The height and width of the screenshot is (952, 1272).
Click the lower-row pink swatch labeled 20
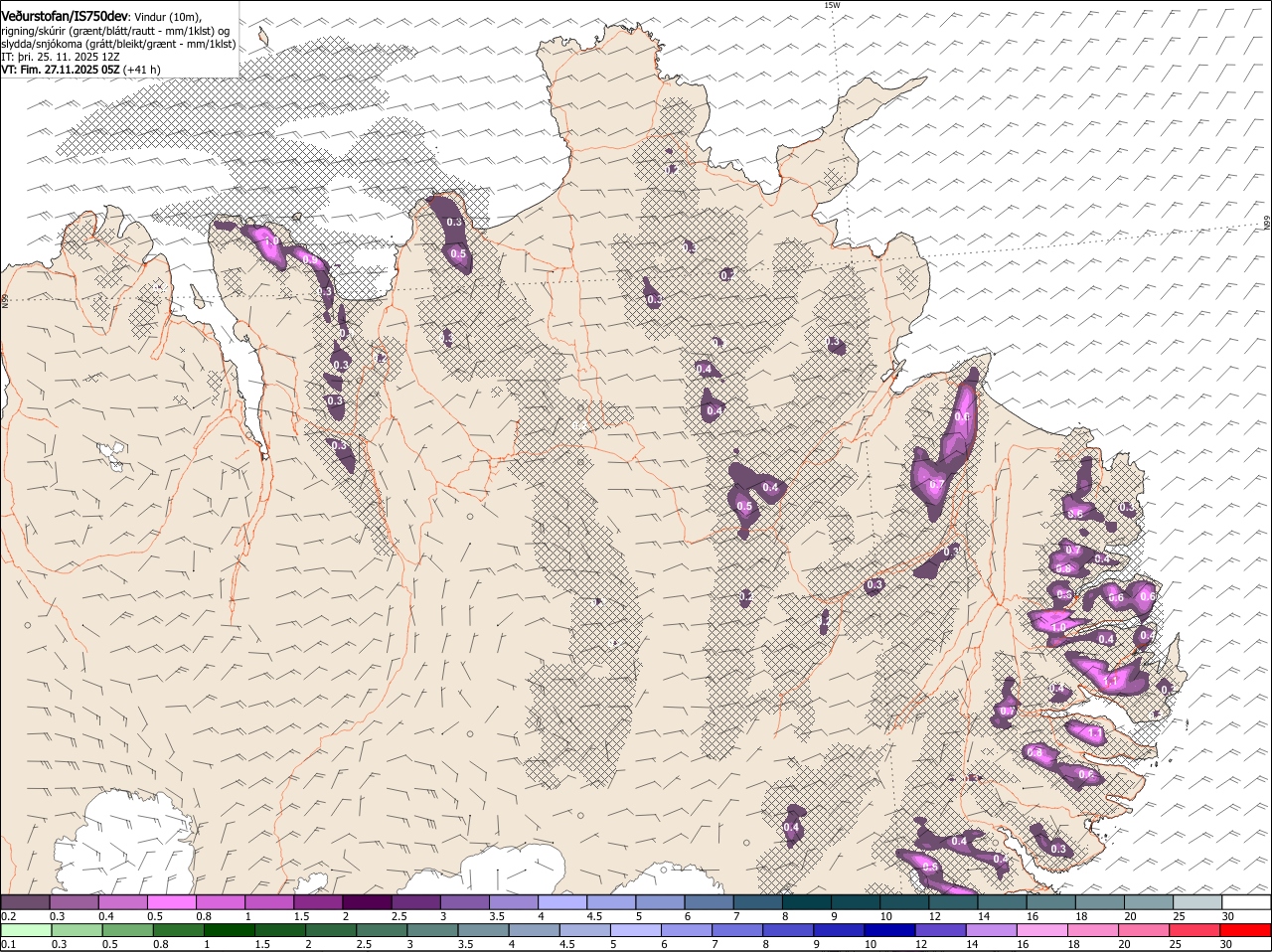point(1145,931)
